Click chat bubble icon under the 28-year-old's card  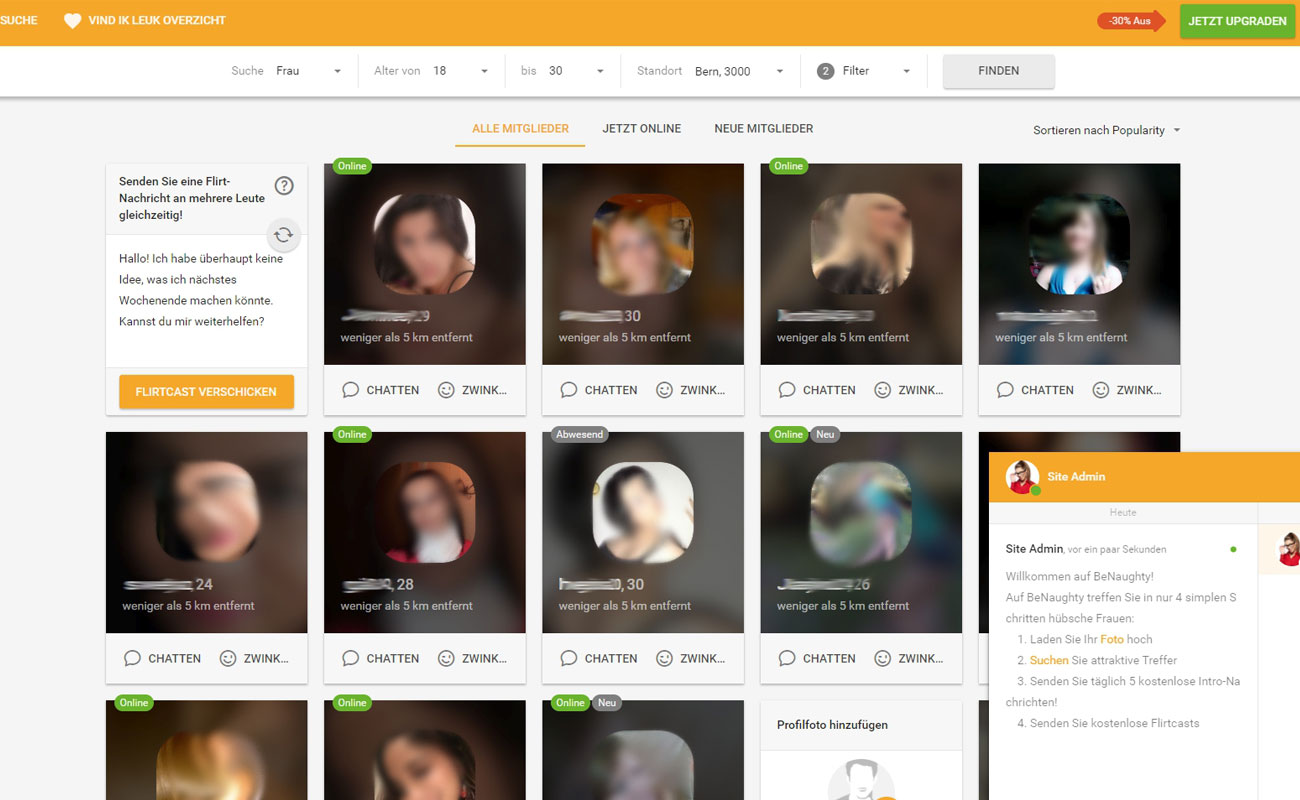click(350, 658)
